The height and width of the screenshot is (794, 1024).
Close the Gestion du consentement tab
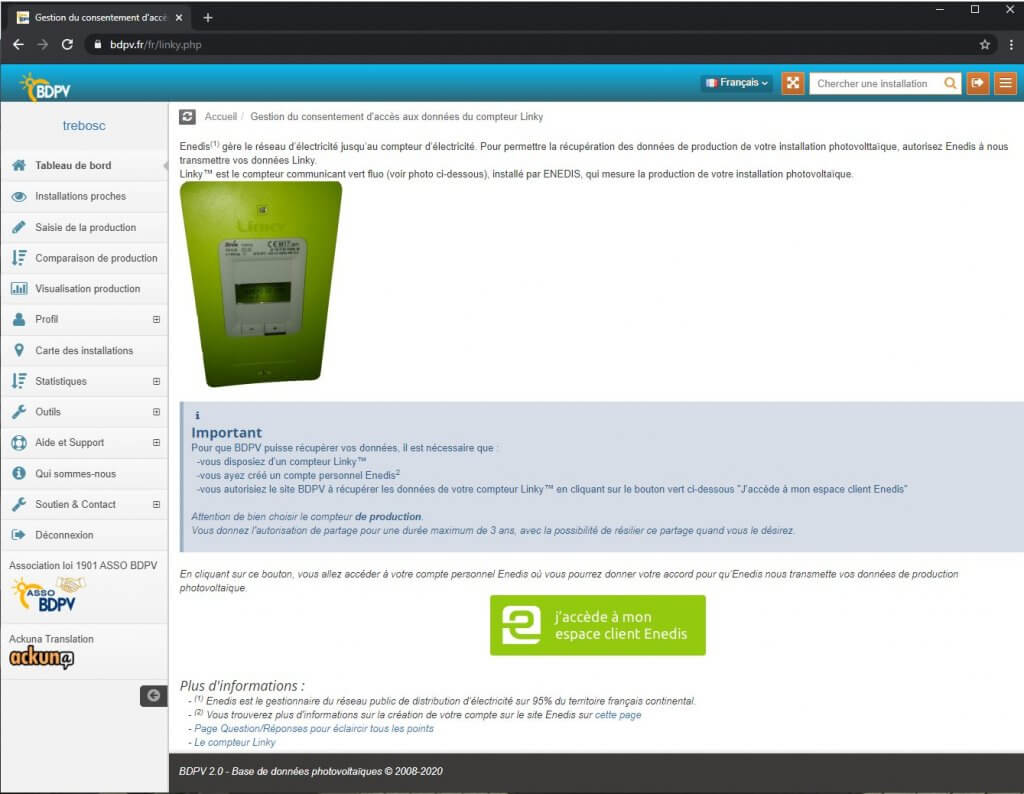179,18
